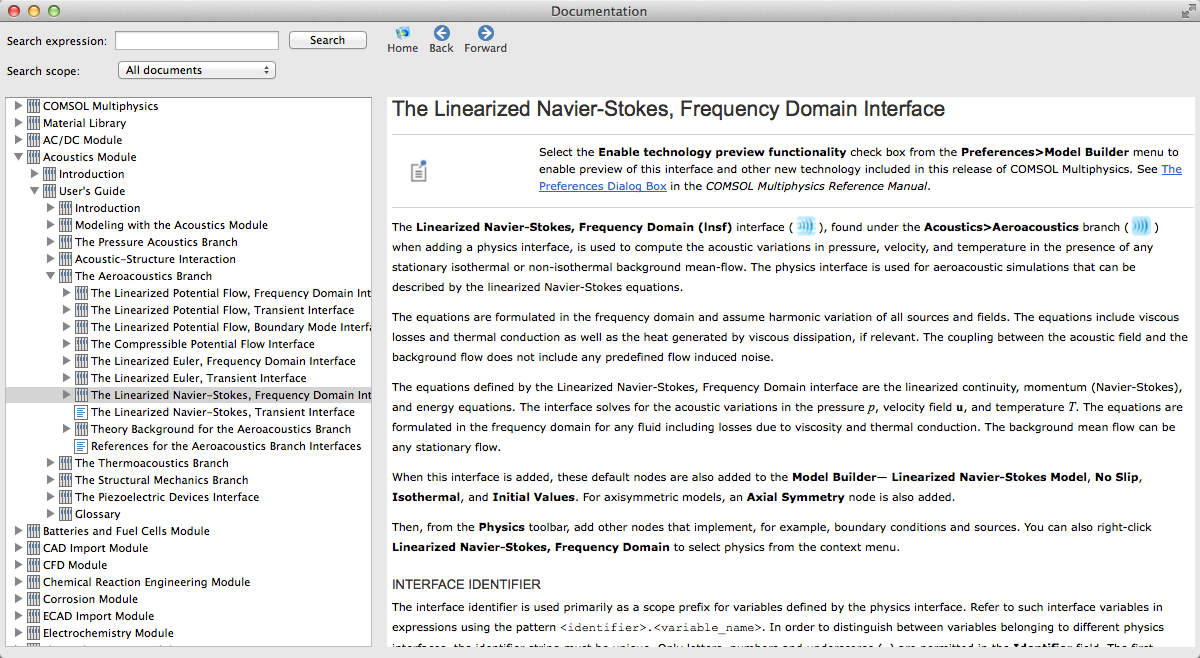Click book icon next to User's Guide
Screen dimensions: 1200x658
click(50, 191)
